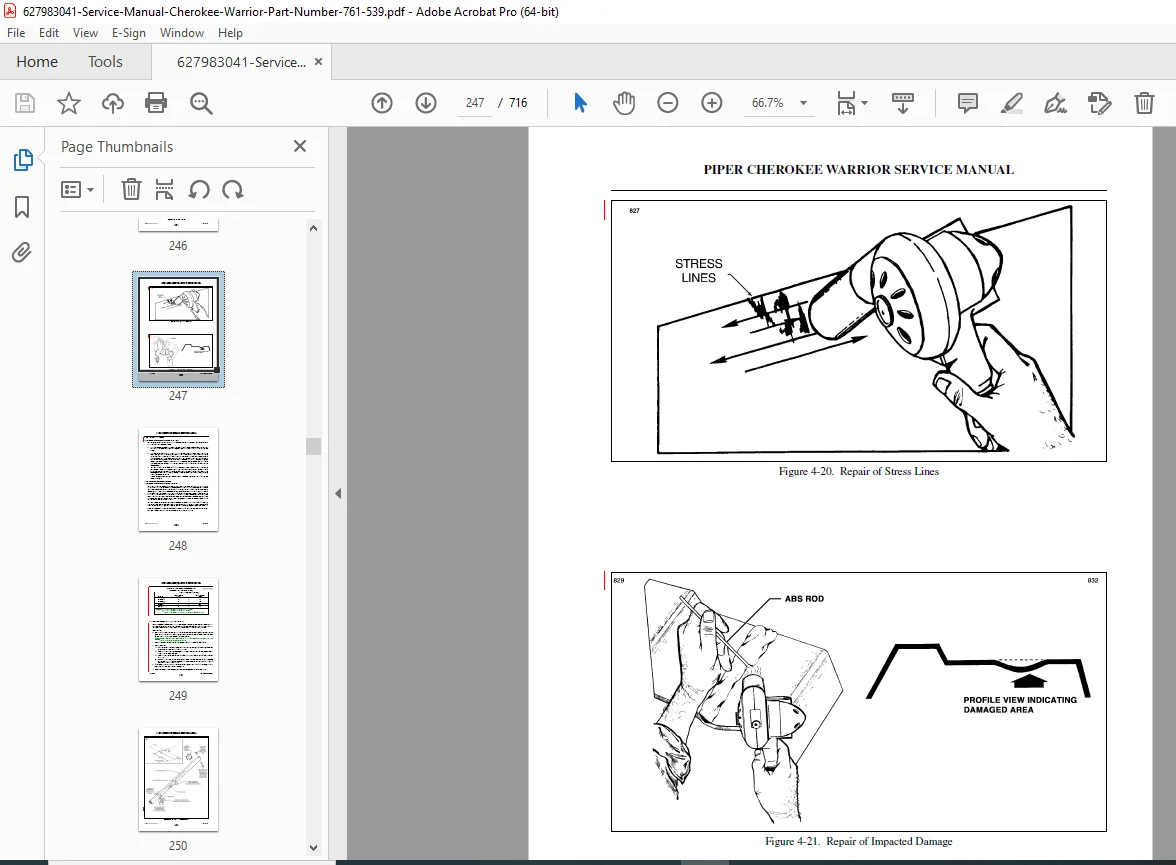The image size is (1176, 865).
Task: Click the Save file icon
Action: [x=25, y=103]
